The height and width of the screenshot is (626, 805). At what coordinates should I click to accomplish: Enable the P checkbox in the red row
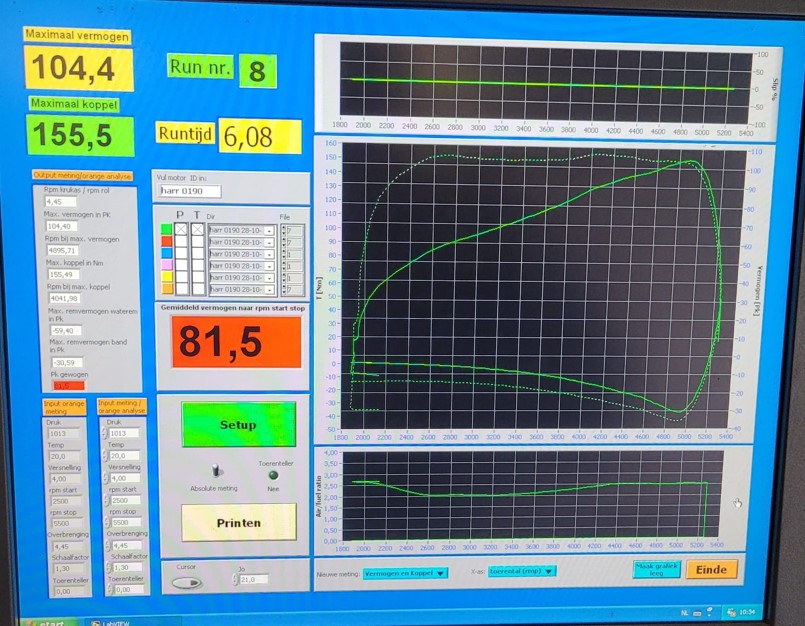click(181, 242)
